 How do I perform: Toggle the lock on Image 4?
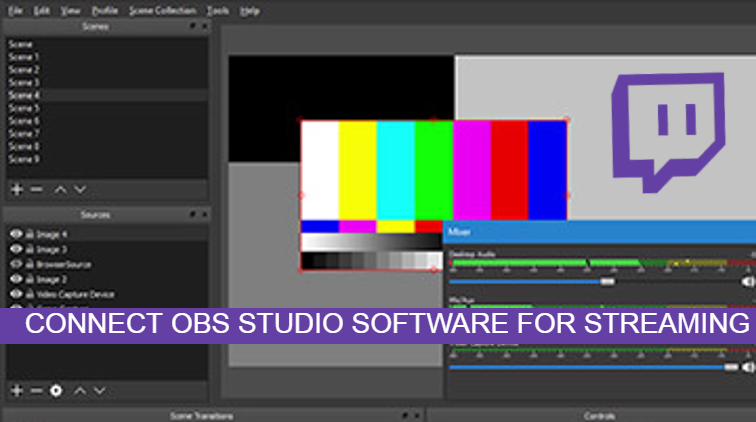pos(30,234)
